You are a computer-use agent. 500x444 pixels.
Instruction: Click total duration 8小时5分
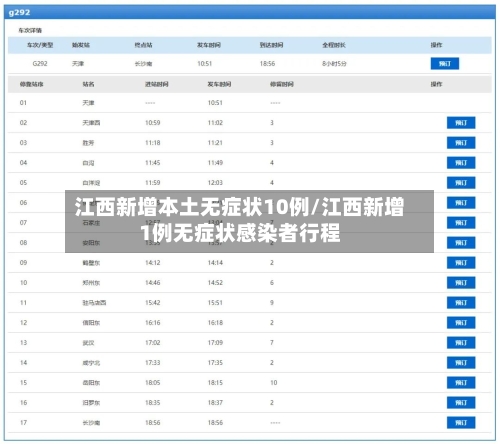click(334, 64)
